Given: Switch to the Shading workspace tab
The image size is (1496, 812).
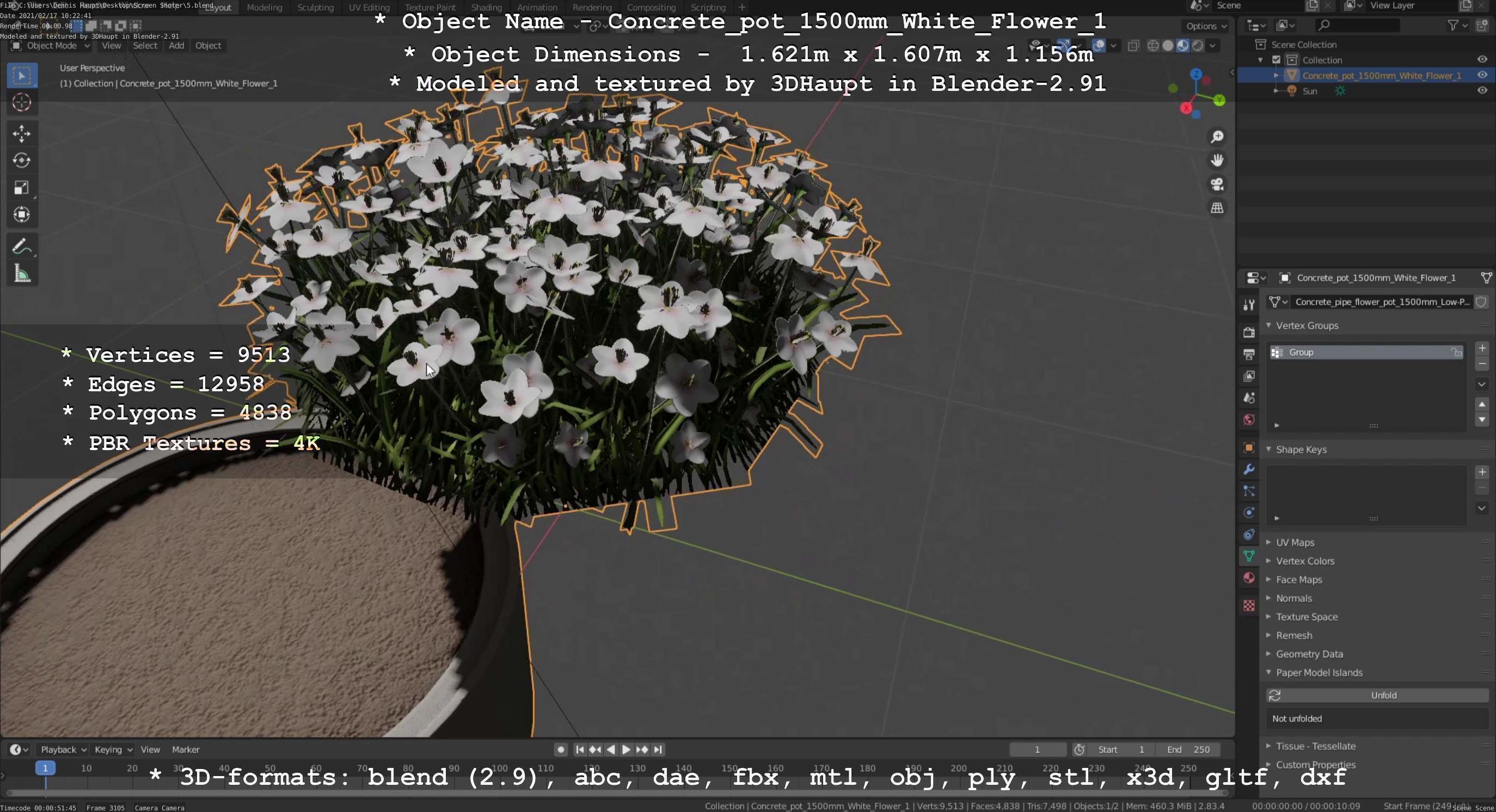Looking at the screenshot, I should coord(486,8).
